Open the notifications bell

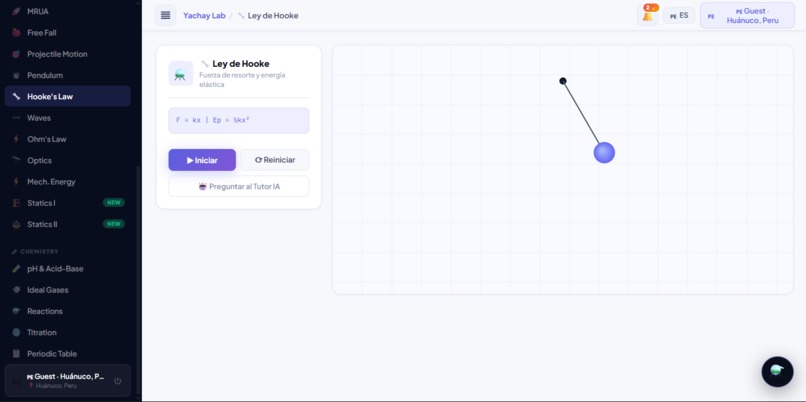(x=648, y=15)
